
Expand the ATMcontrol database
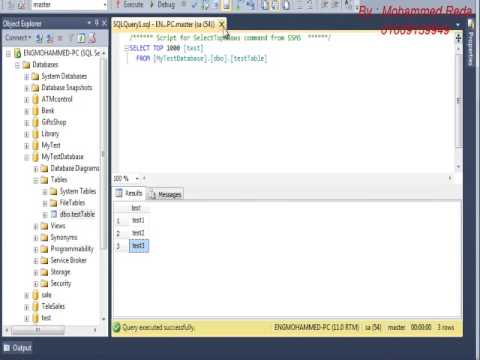tap(26, 100)
